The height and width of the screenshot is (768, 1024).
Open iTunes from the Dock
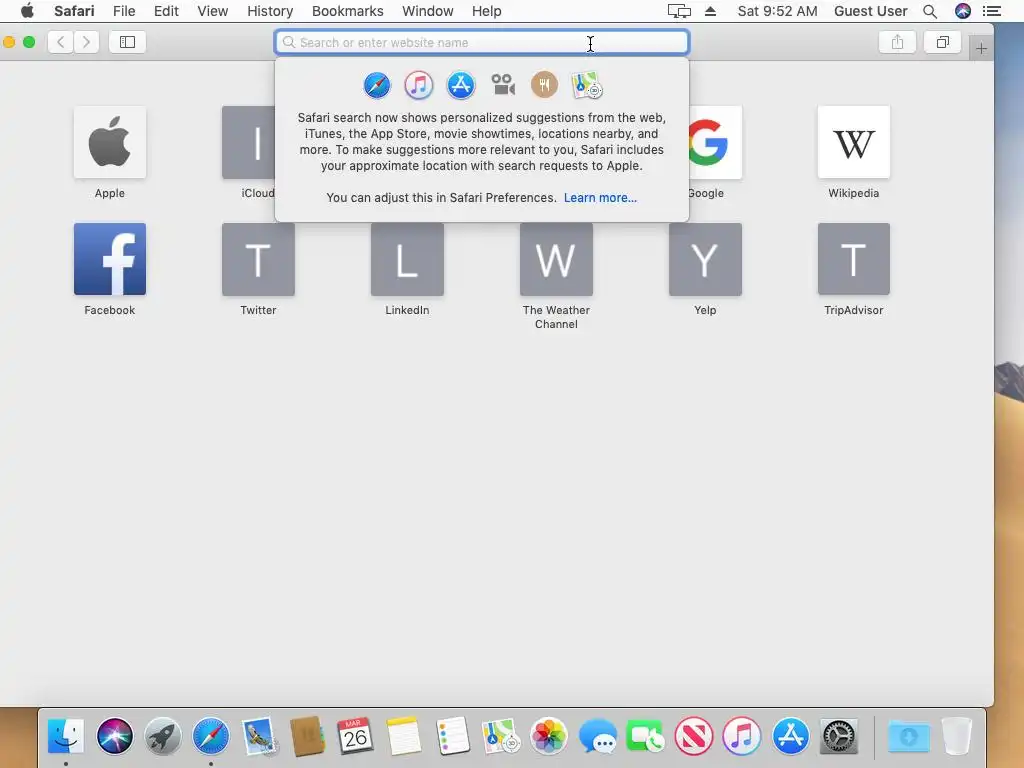(x=742, y=735)
